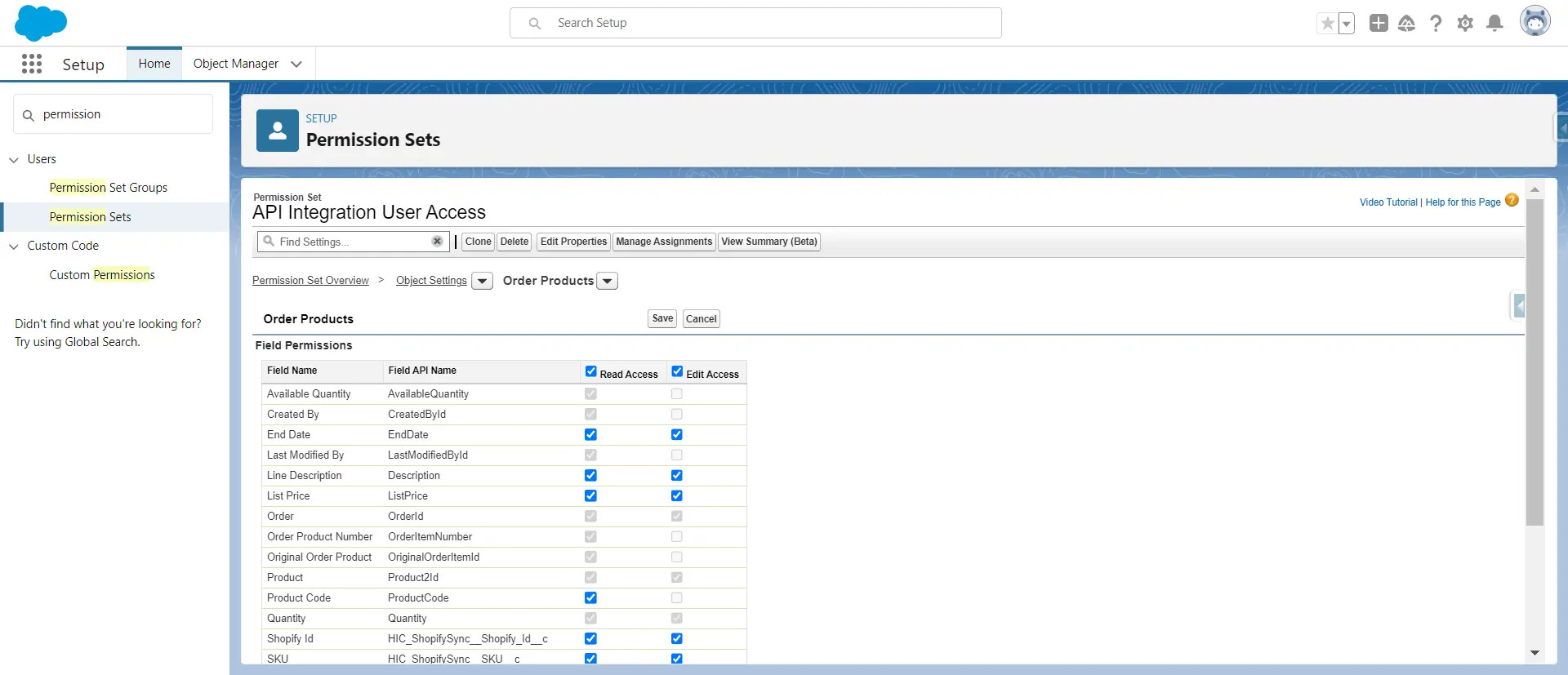The width and height of the screenshot is (1568, 675).
Task: Open the user profile avatar
Action: pyautogui.click(x=1535, y=22)
